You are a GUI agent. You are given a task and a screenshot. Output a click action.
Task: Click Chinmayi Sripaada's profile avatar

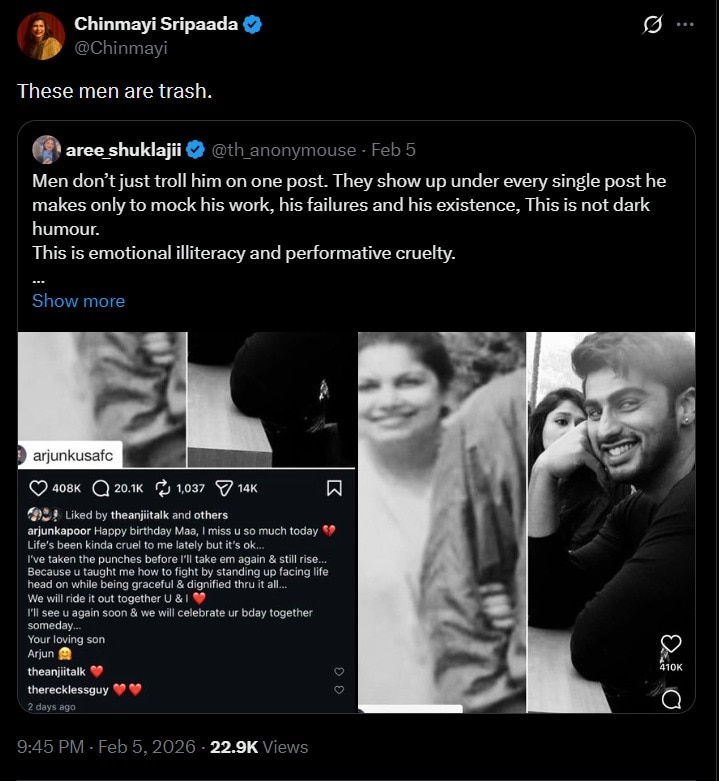coord(41,35)
